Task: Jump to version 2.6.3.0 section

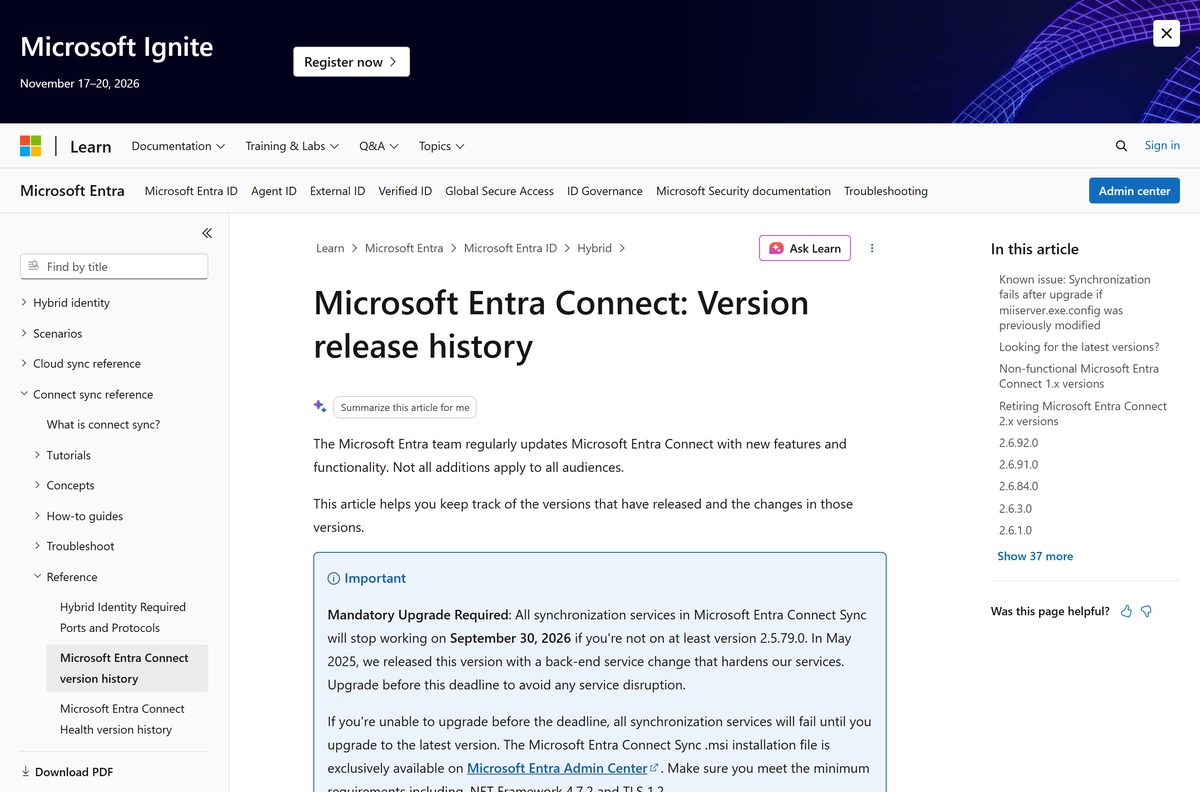Action: click(1015, 508)
